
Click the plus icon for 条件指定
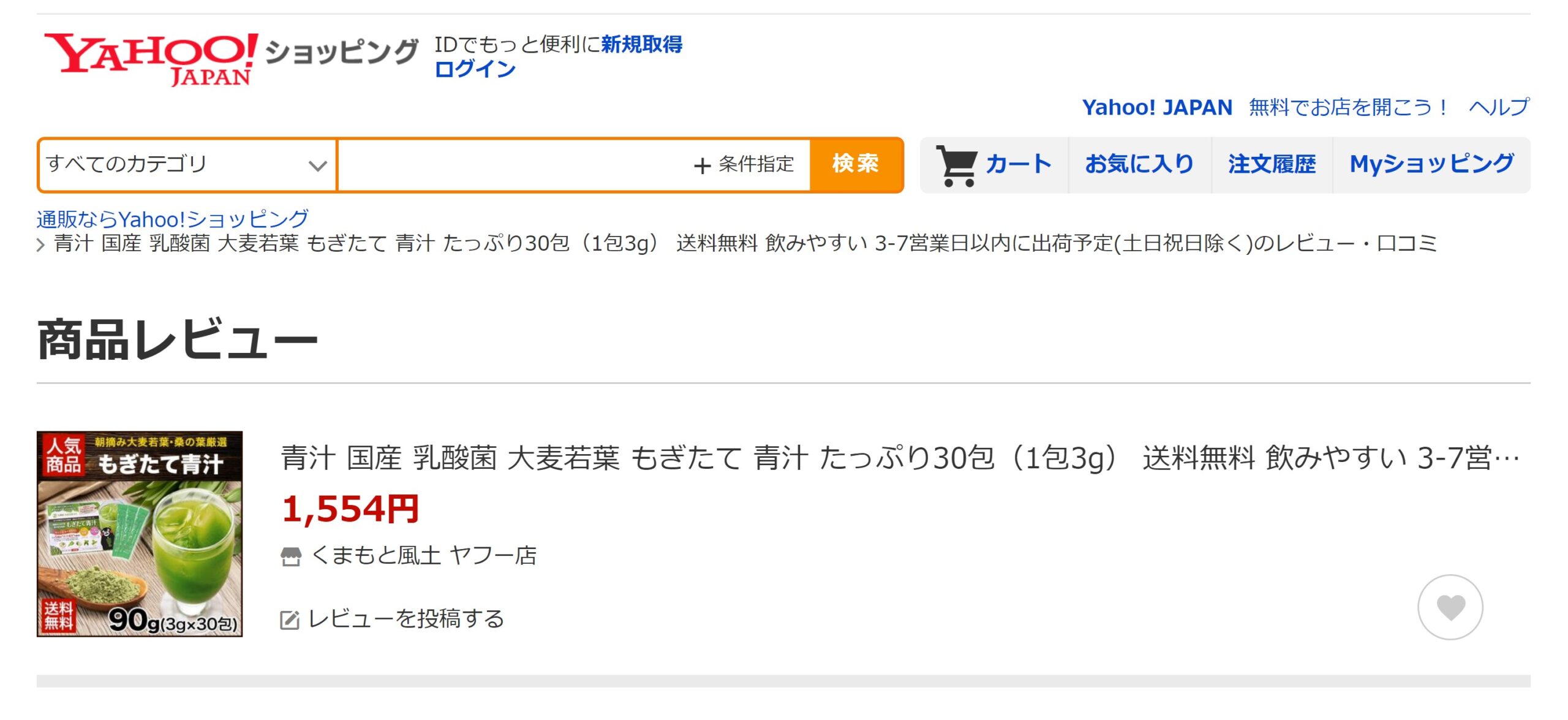tap(702, 165)
